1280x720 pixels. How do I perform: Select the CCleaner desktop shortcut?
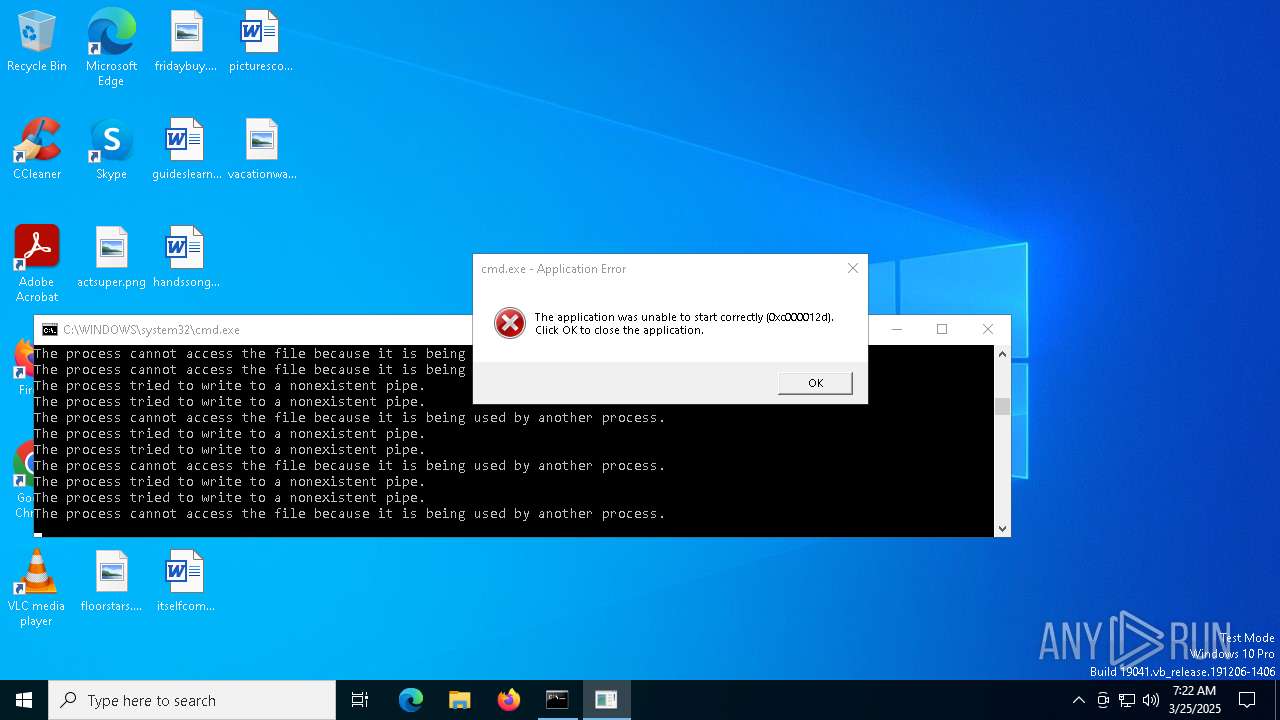(x=37, y=150)
